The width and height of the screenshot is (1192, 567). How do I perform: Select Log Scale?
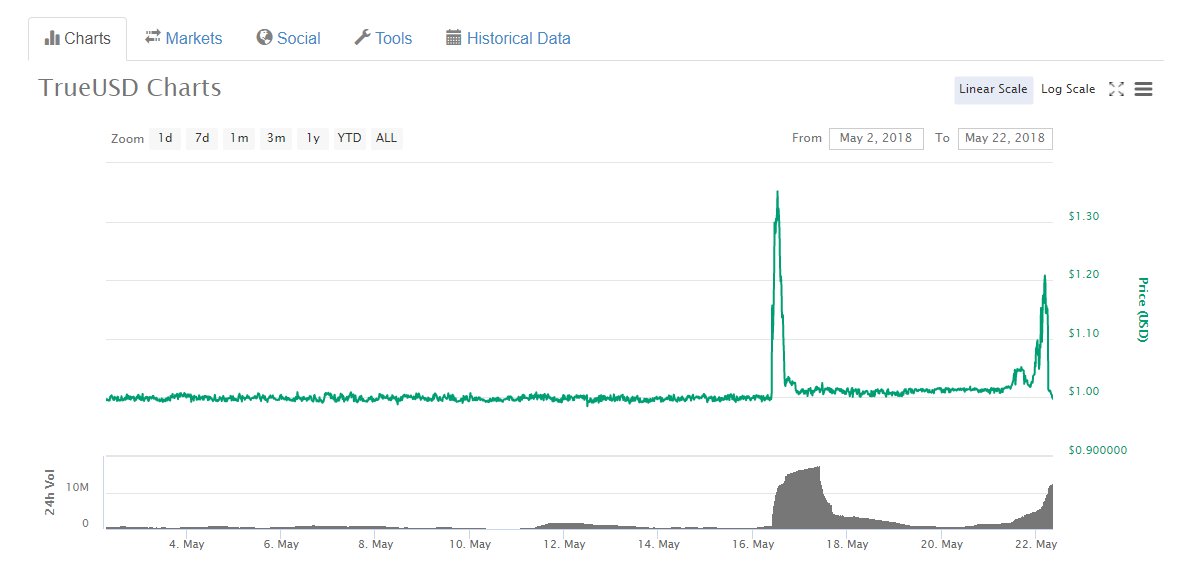click(x=1068, y=89)
